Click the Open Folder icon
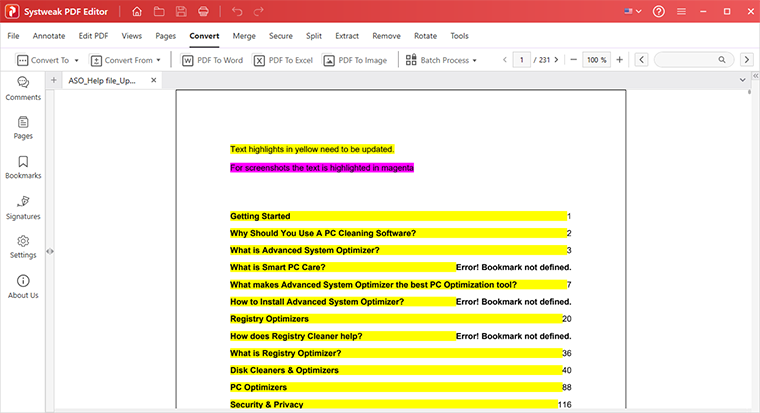 (x=159, y=11)
